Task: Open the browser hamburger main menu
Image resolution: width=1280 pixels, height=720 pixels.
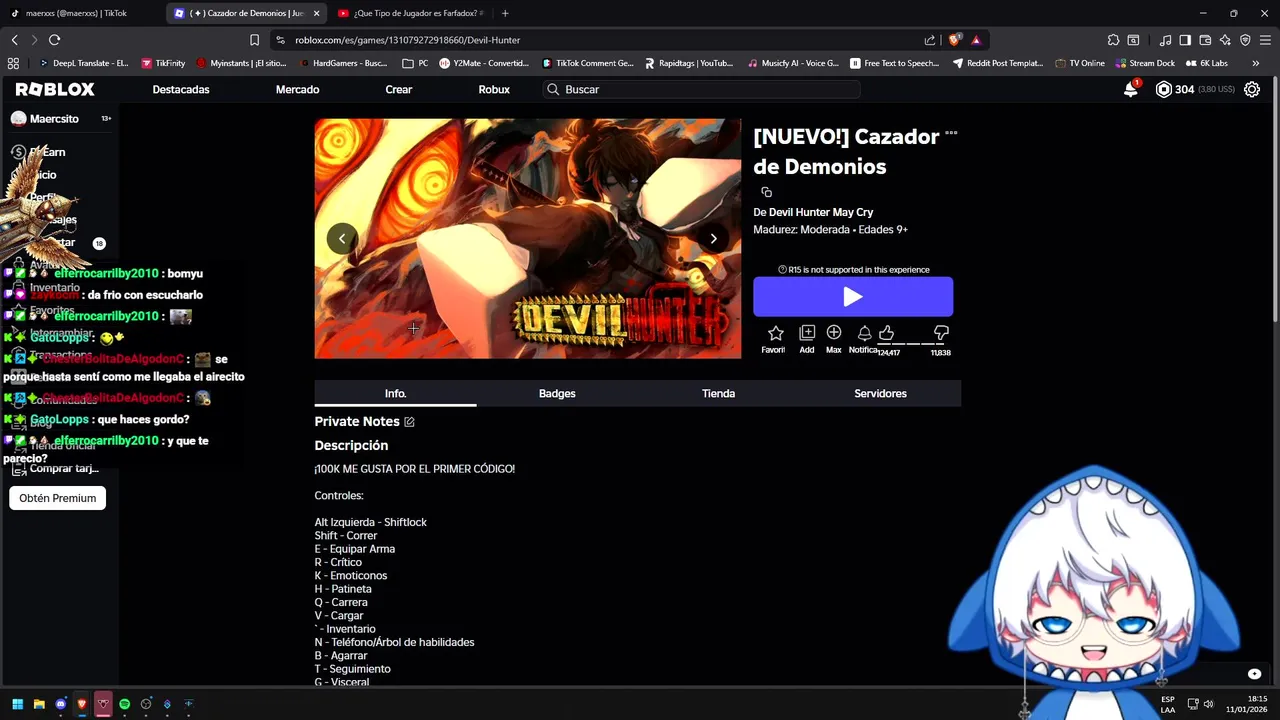Action: pos(1265,40)
